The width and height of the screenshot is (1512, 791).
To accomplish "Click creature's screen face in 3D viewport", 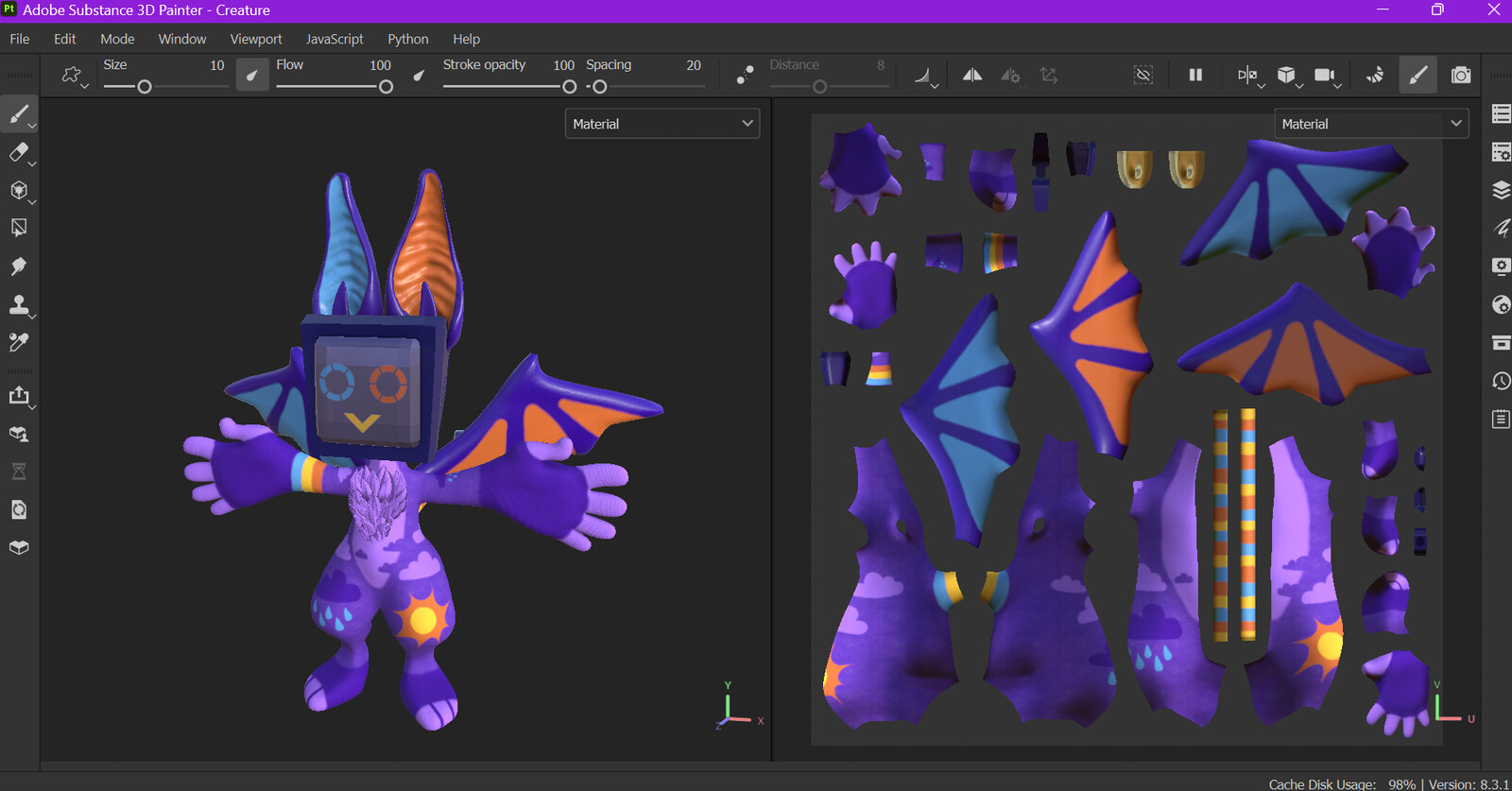I will [368, 390].
